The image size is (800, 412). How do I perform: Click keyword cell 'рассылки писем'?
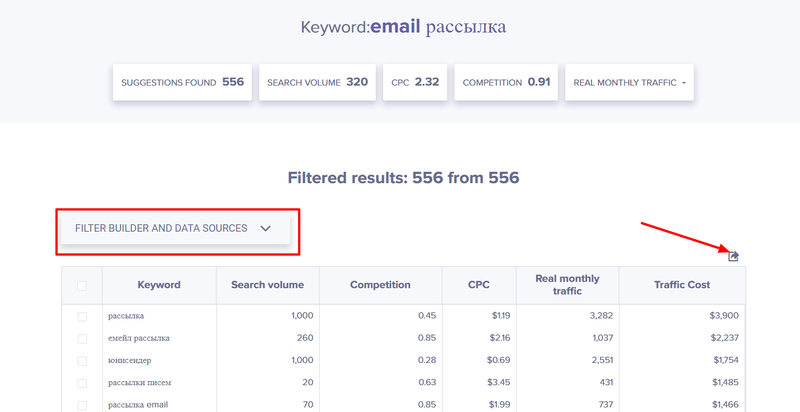139,382
